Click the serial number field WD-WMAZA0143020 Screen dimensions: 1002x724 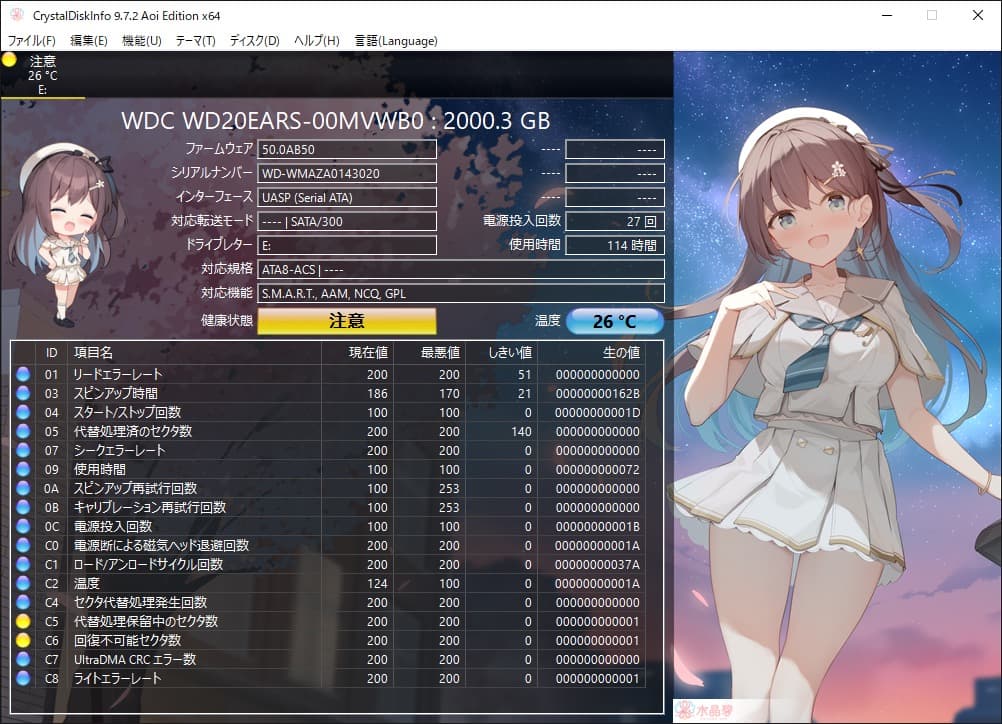[347, 173]
